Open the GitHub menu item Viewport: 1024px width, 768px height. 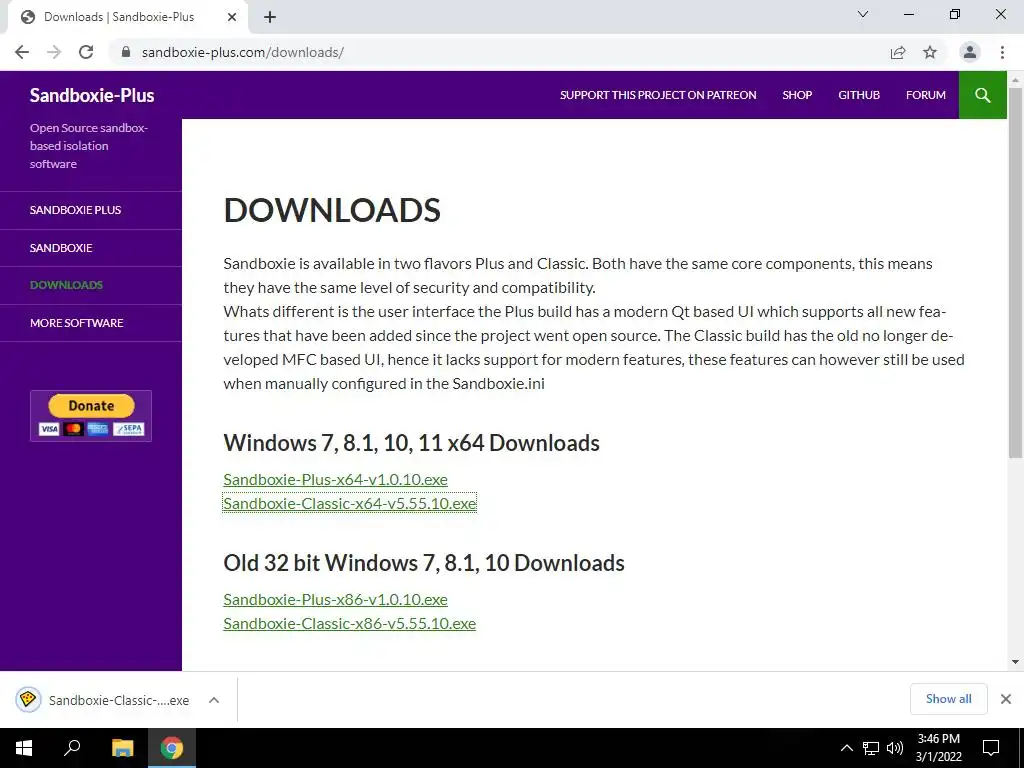click(x=859, y=95)
